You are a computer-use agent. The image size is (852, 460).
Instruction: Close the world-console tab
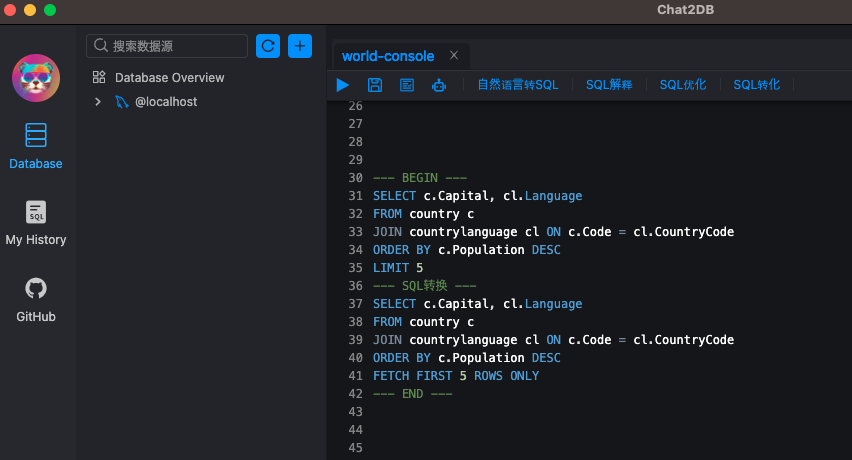[454, 55]
